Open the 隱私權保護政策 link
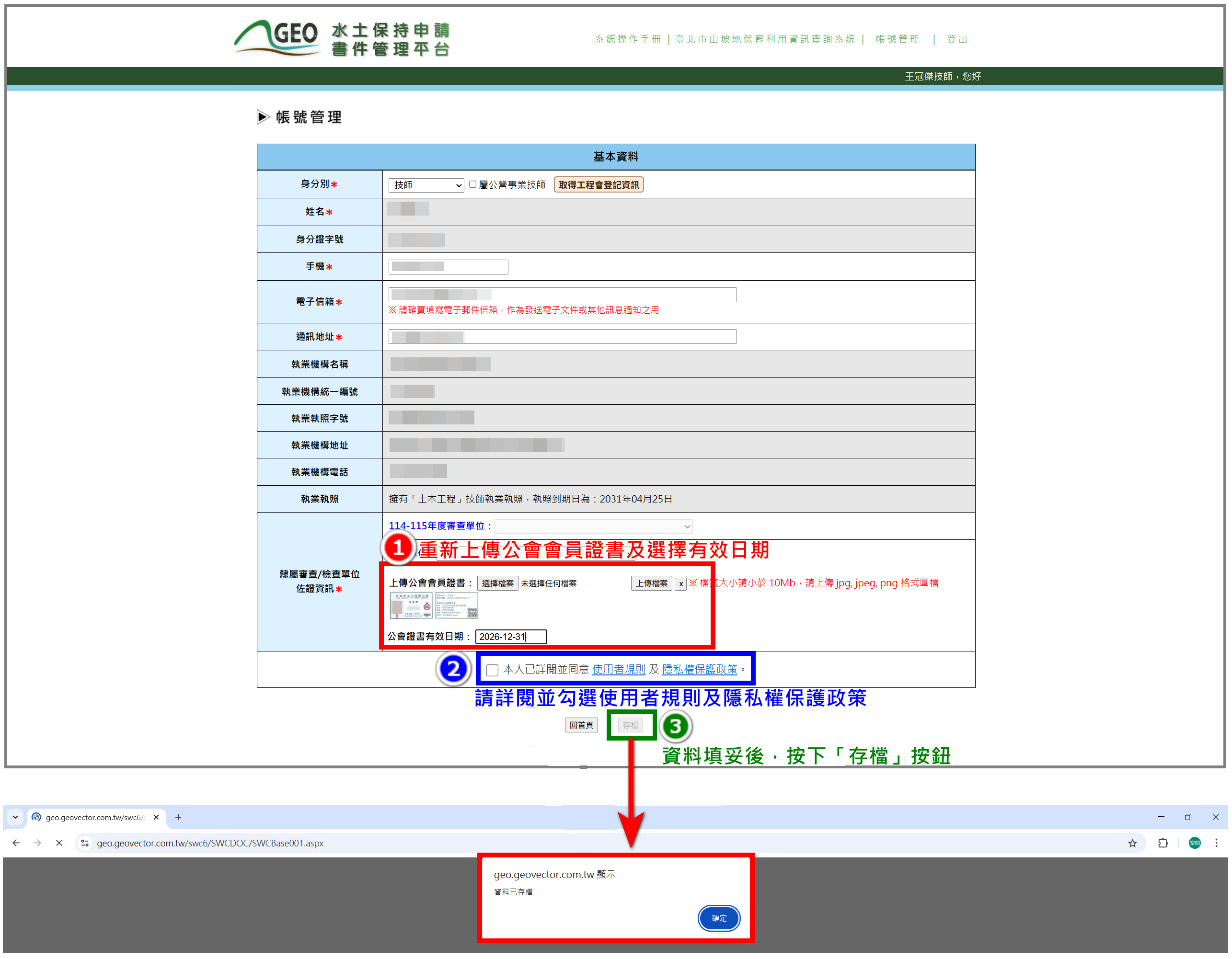1232x959 pixels. click(700, 669)
